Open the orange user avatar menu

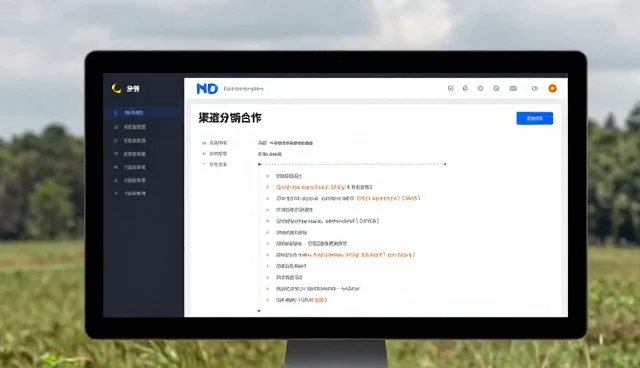click(x=552, y=88)
